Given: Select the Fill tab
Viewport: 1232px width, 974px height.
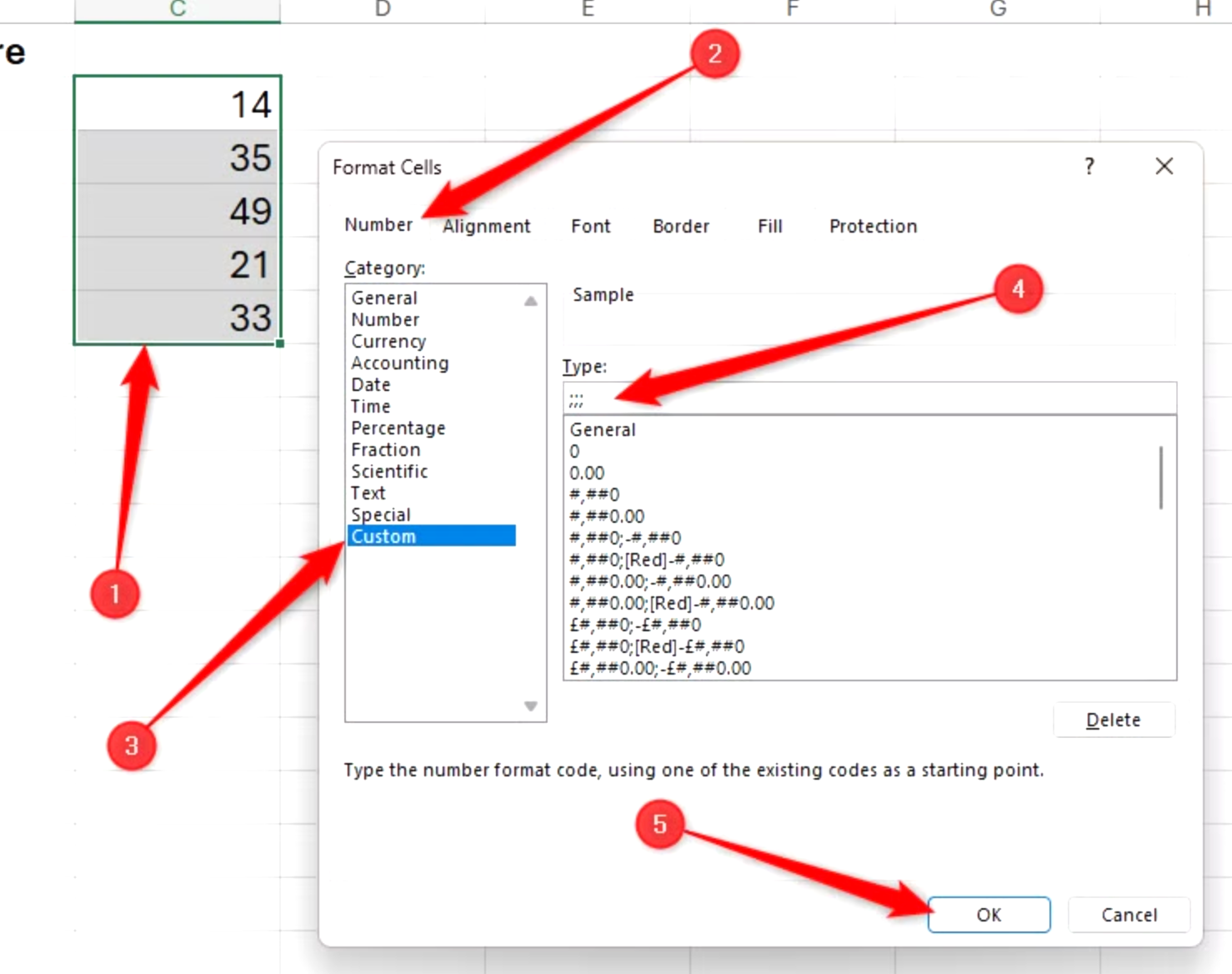Looking at the screenshot, I should tap(769, 226).
